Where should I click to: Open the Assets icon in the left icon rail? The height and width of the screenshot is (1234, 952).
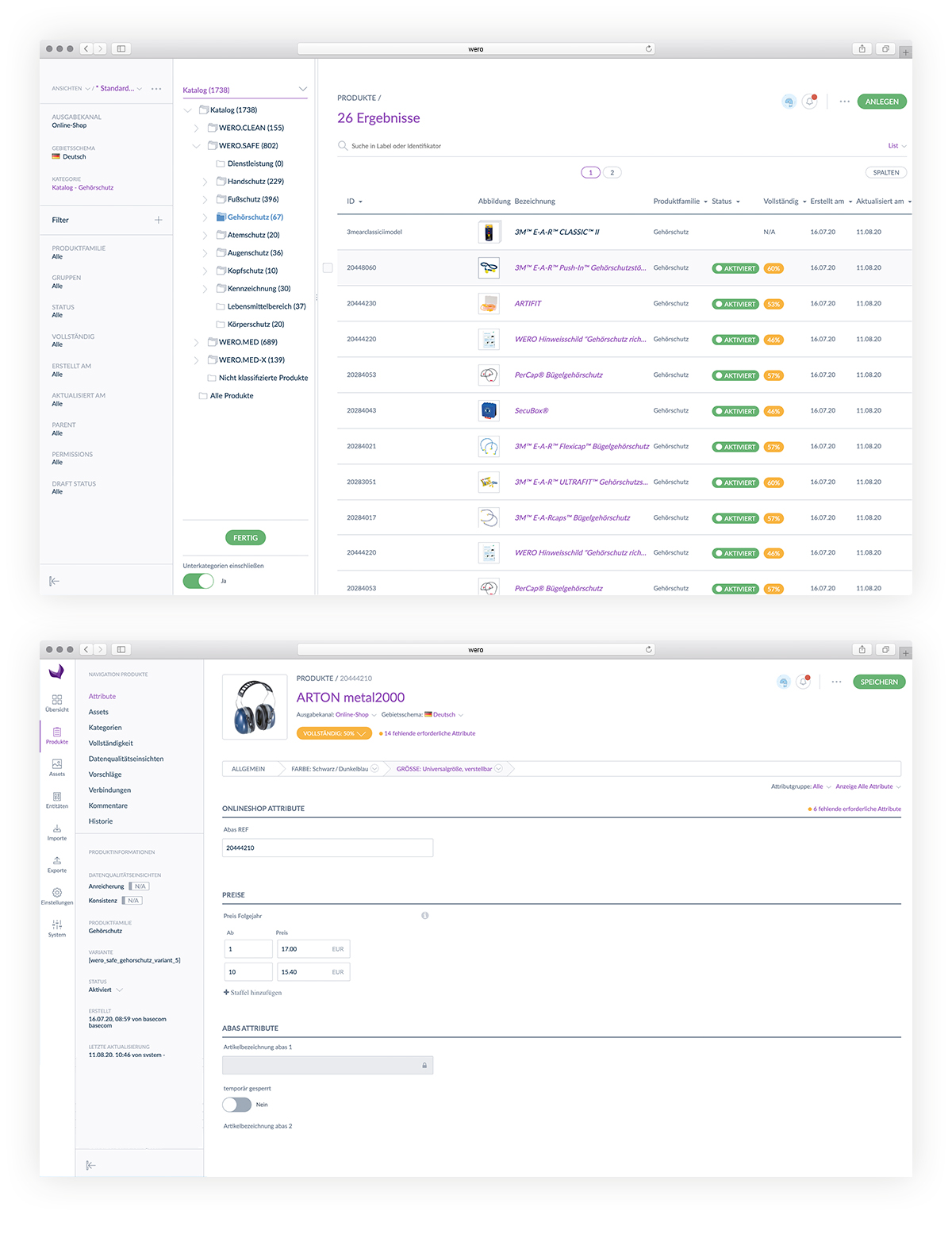[57, 767]
